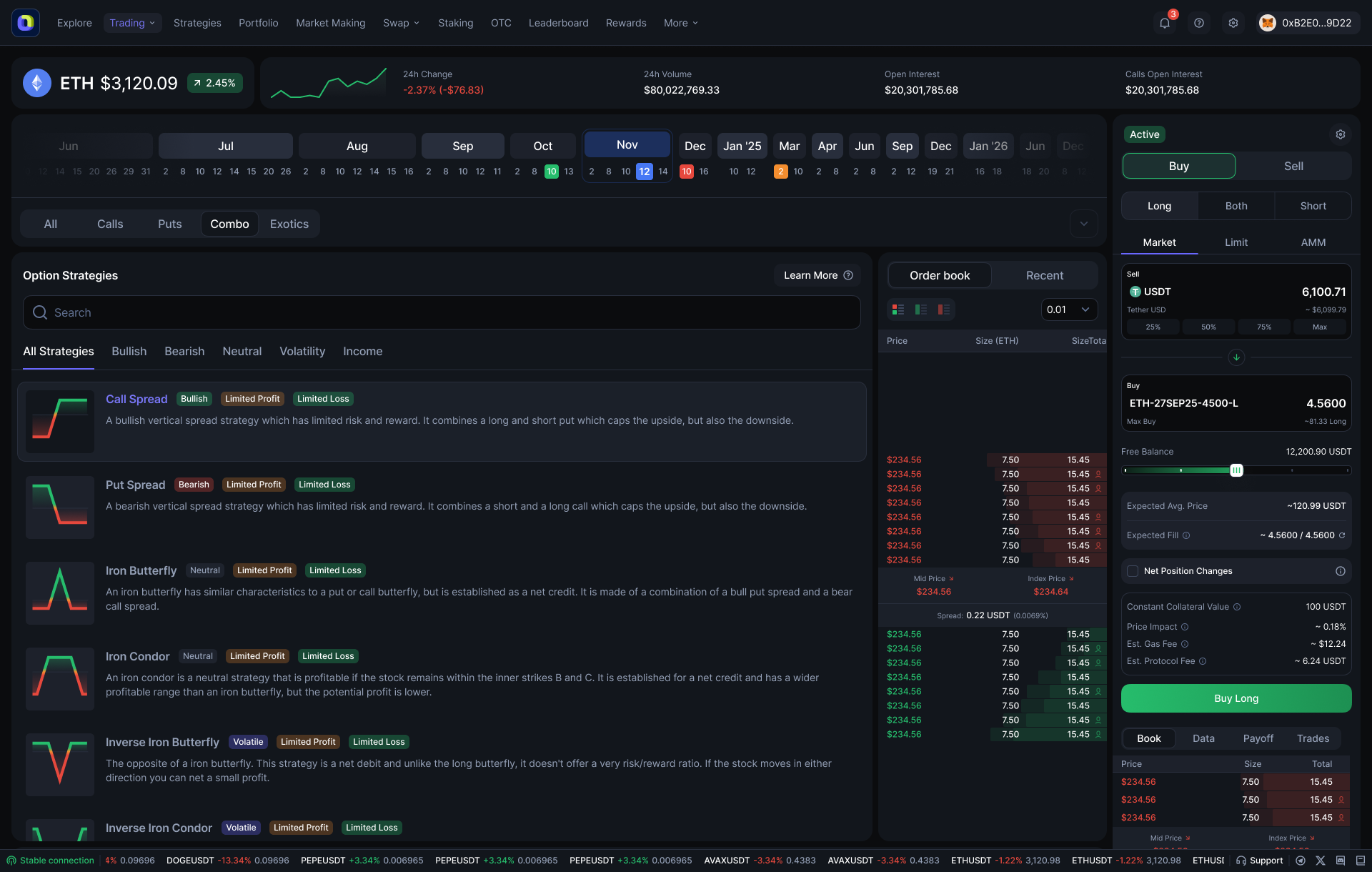
Task: Open the notifications bell
Action: [1165, 23]
